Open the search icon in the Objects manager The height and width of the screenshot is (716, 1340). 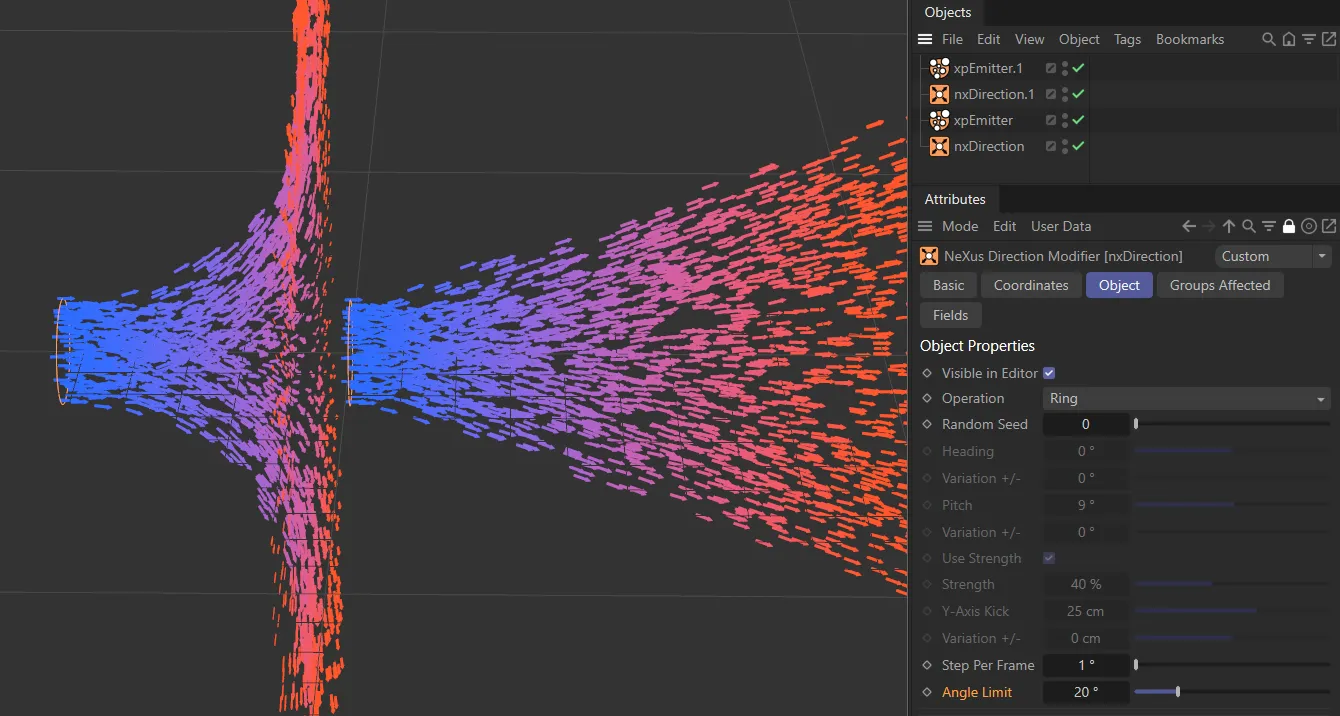coord(1268,39)
